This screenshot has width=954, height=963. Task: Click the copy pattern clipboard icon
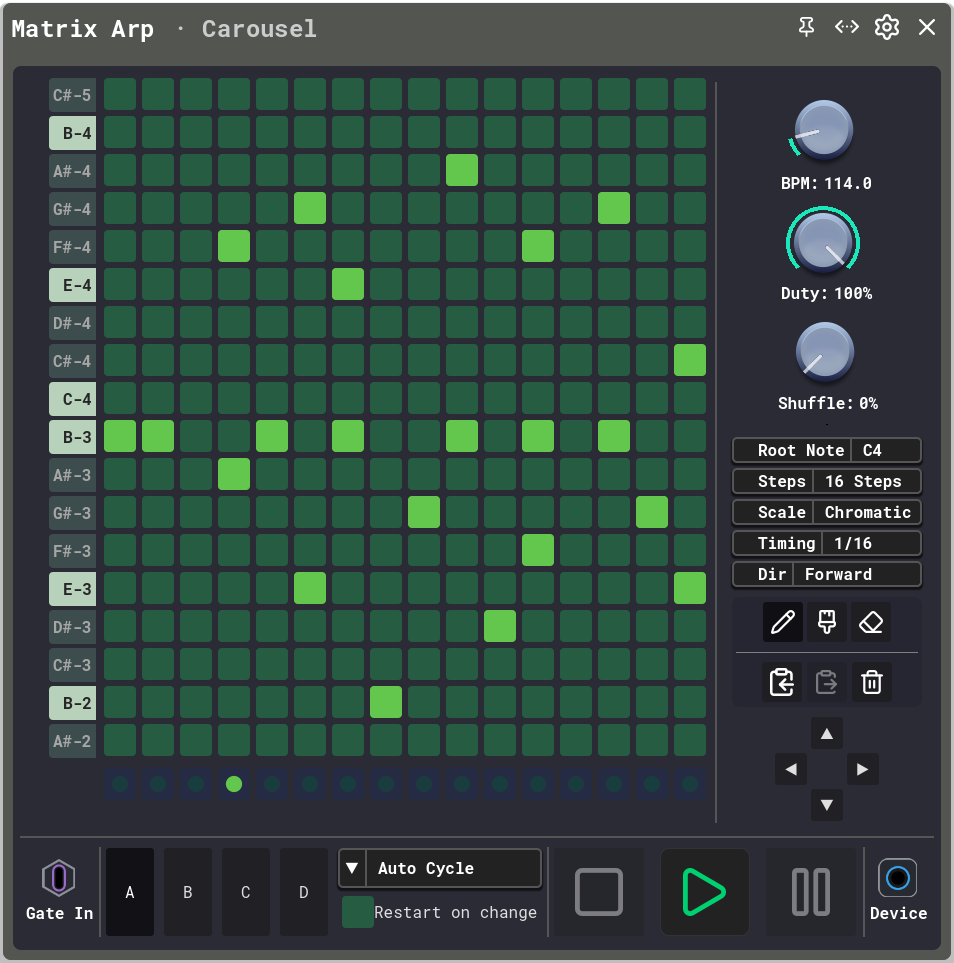click(782, 682)
